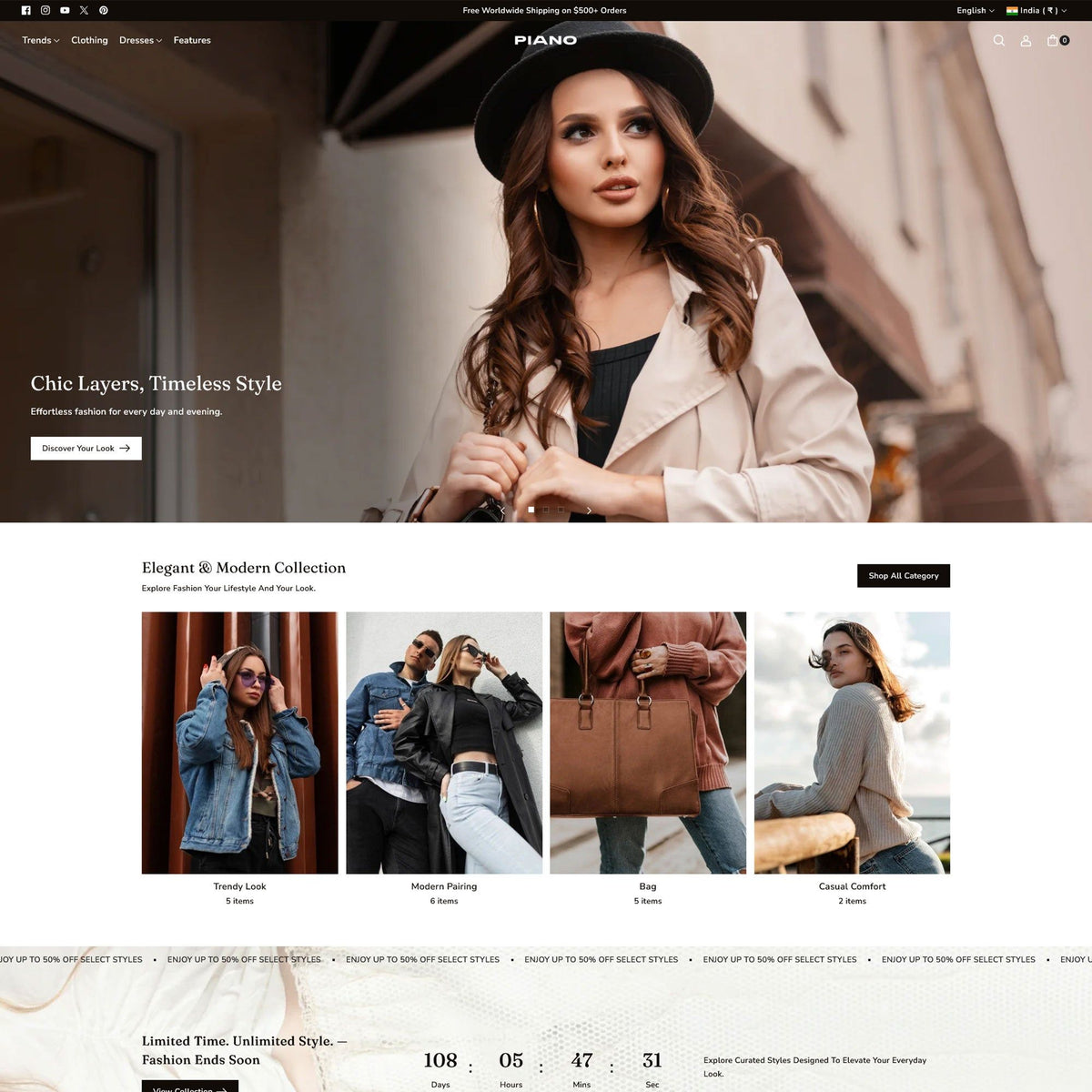Screen dimensions: 1092x1092
Task: Click the Limited Time. Unlimited Style heading
Action: pos(244,1050)
